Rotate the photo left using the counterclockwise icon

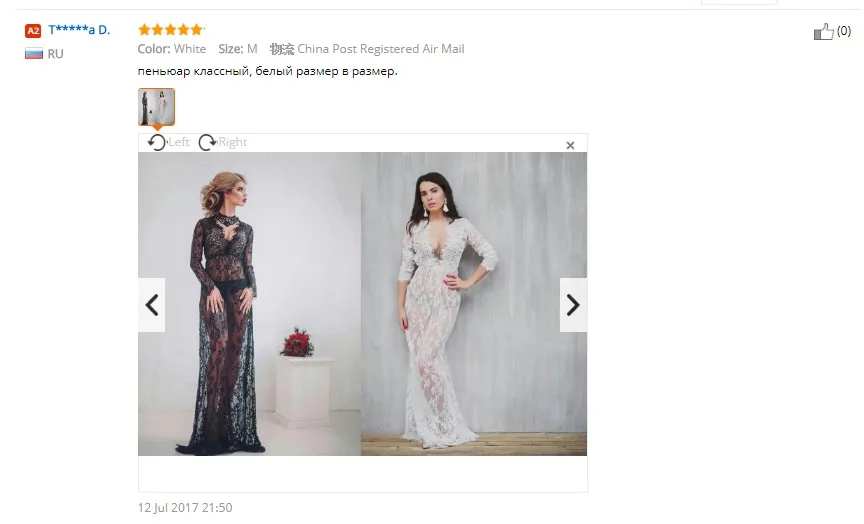156,142
